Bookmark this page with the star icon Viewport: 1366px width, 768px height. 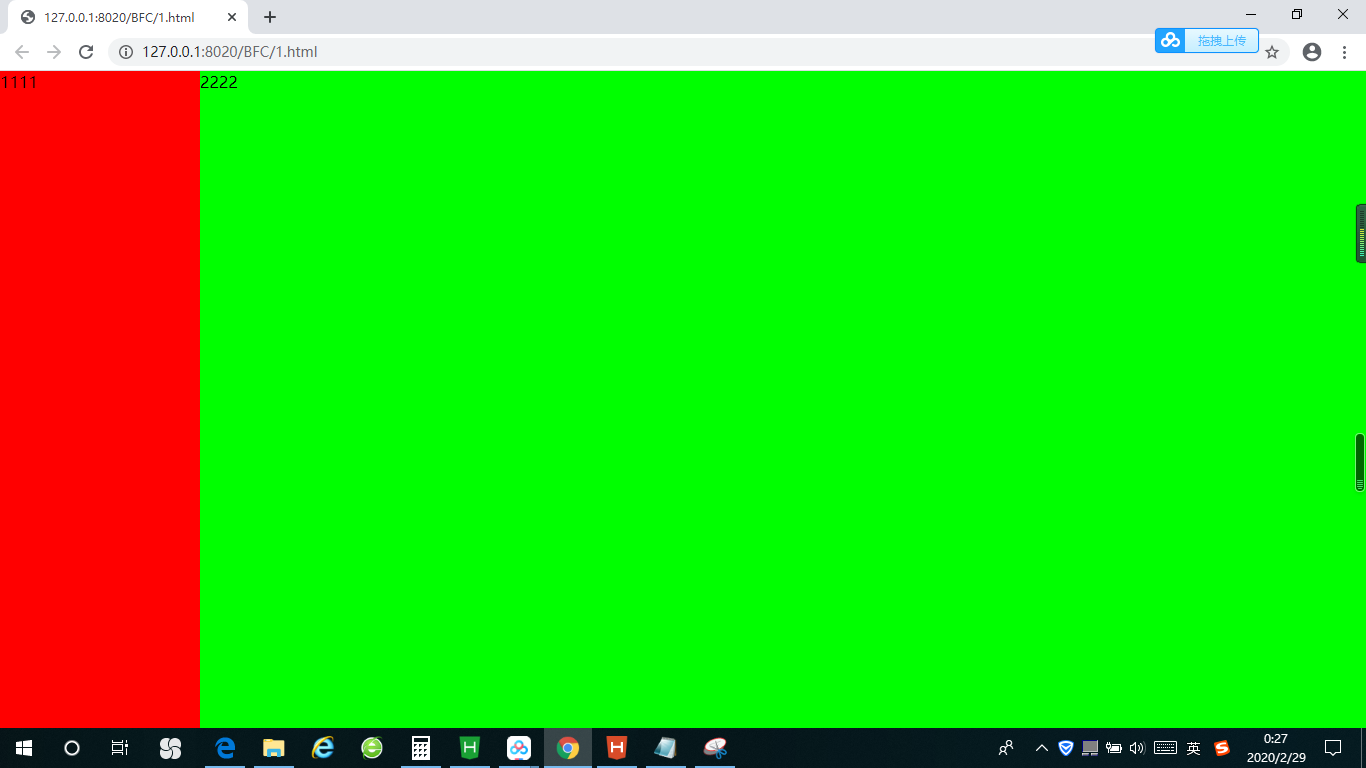click(x=1272, y=52)
